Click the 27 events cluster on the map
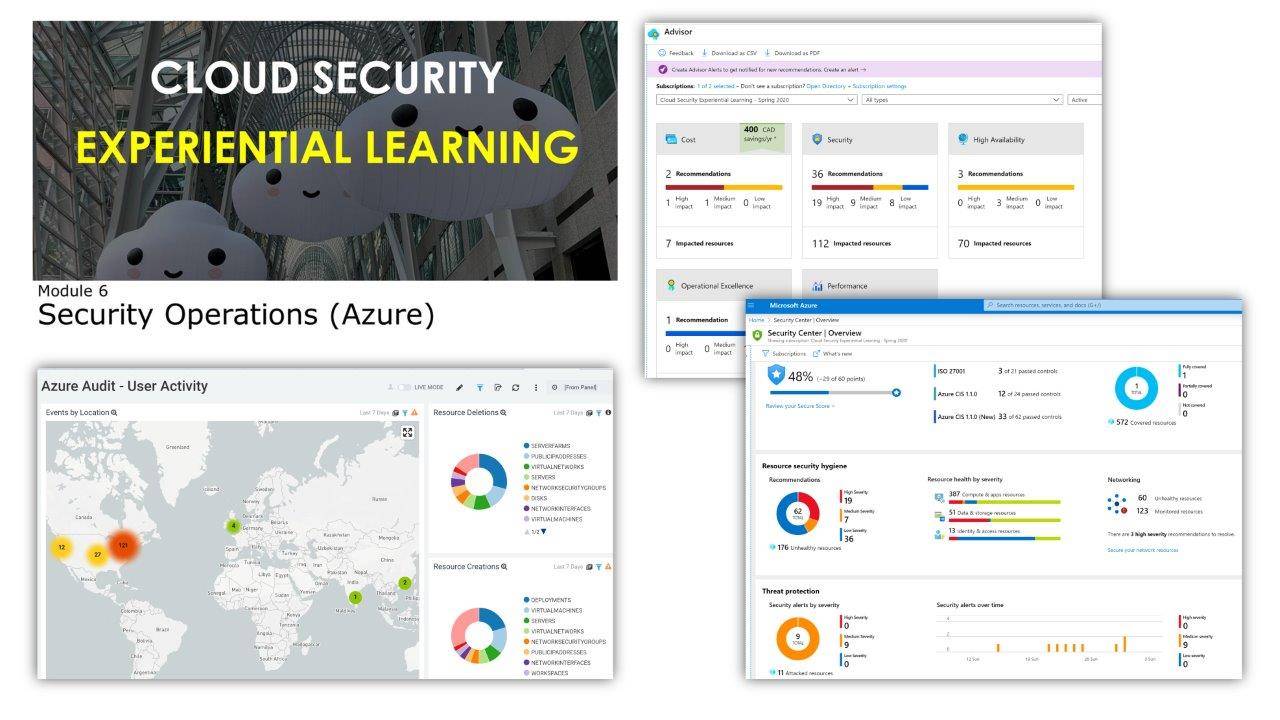Screen dimensions: 1280x720 [x=97, y=554]
